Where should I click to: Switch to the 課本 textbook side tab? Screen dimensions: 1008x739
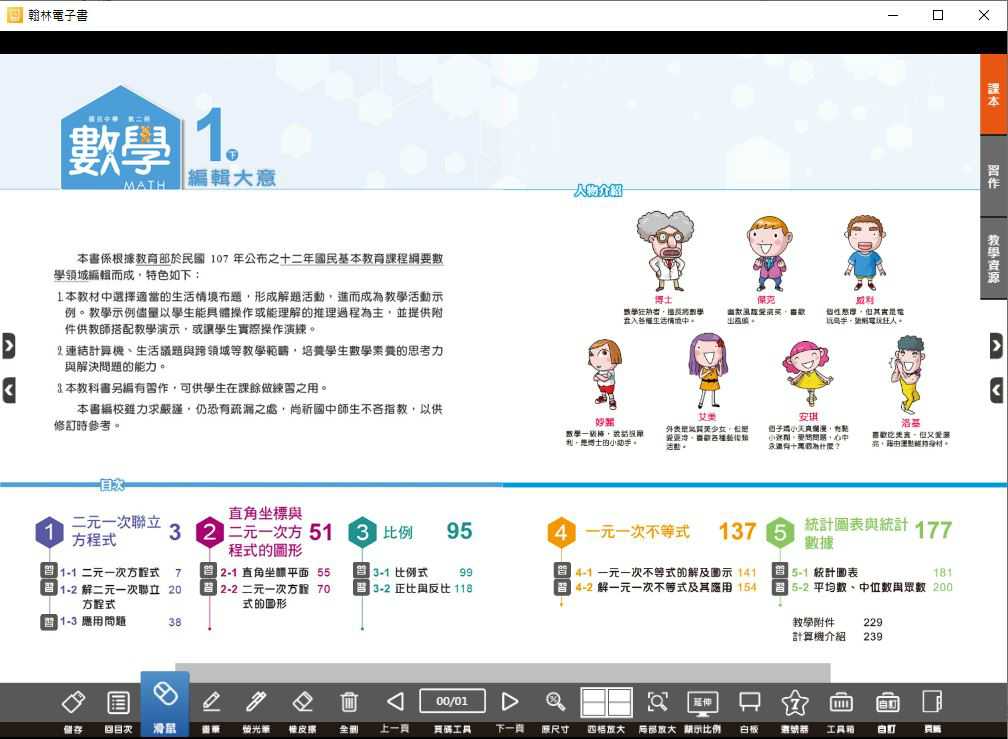coord(994,94)
